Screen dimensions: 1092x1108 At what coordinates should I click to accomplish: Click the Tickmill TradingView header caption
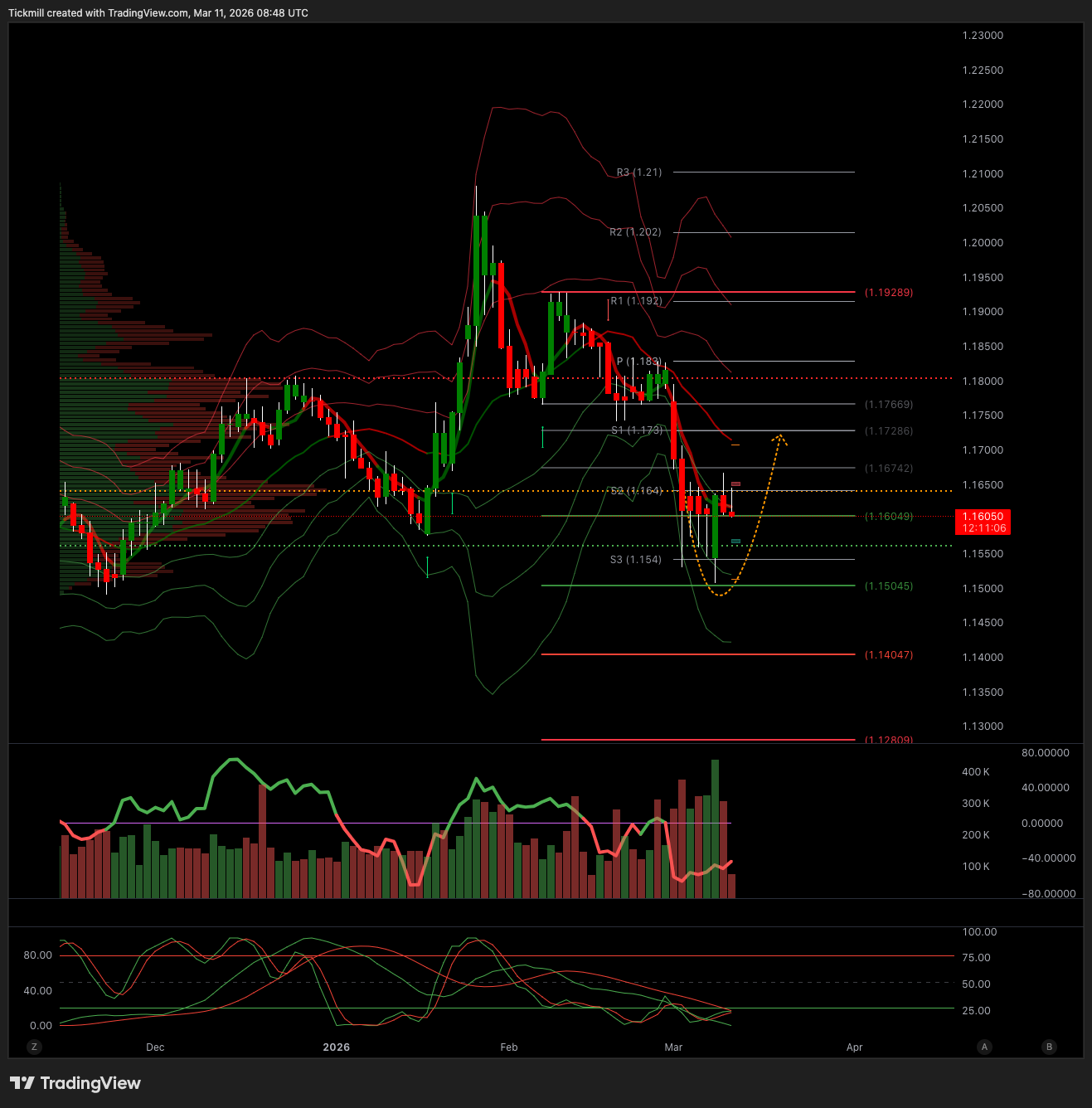tap(158, 13)
